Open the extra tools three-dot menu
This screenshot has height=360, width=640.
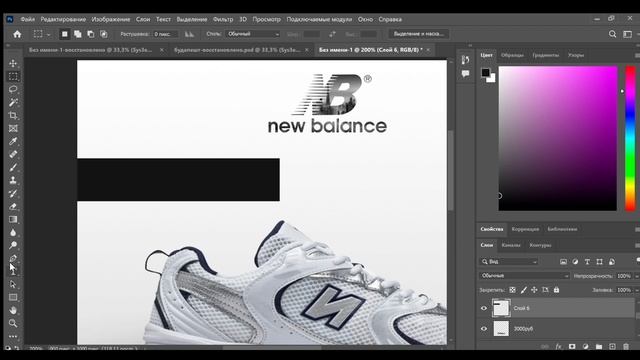pos(13,337)
